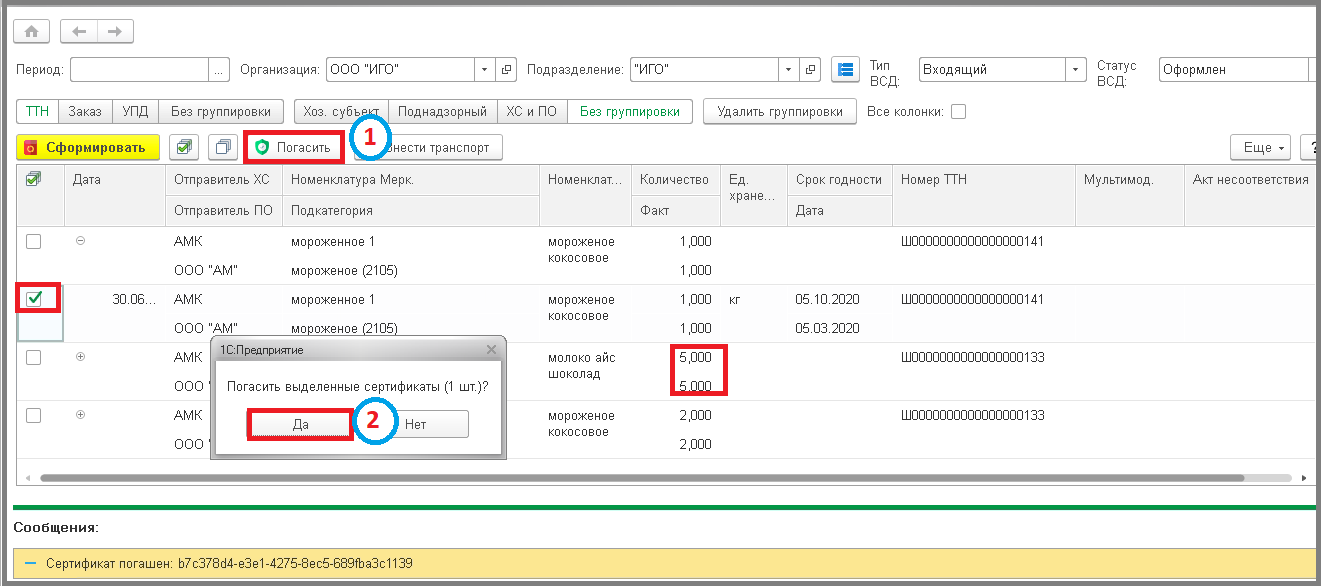Toggle select-all icon in table header
The image size is (1321, 586).
[33, 179]
